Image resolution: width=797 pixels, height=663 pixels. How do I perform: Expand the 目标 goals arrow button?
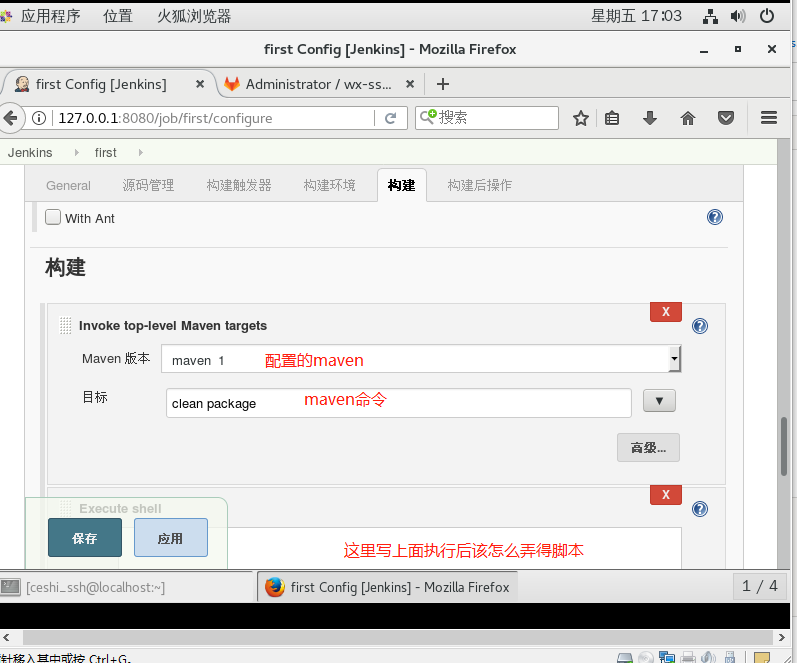[659, 401]
